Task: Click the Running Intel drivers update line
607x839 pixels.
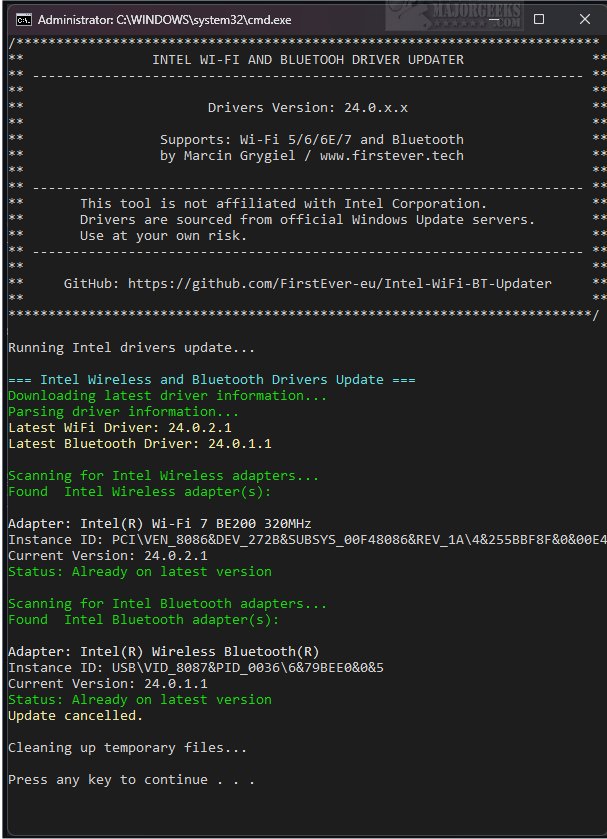Action: point(131,348)
